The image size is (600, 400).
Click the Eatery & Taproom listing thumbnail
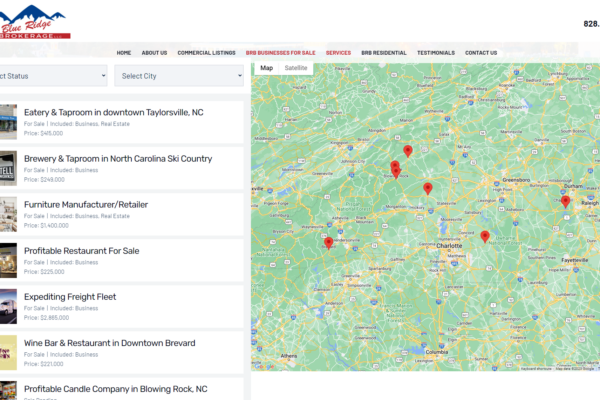tap(8, 122)
